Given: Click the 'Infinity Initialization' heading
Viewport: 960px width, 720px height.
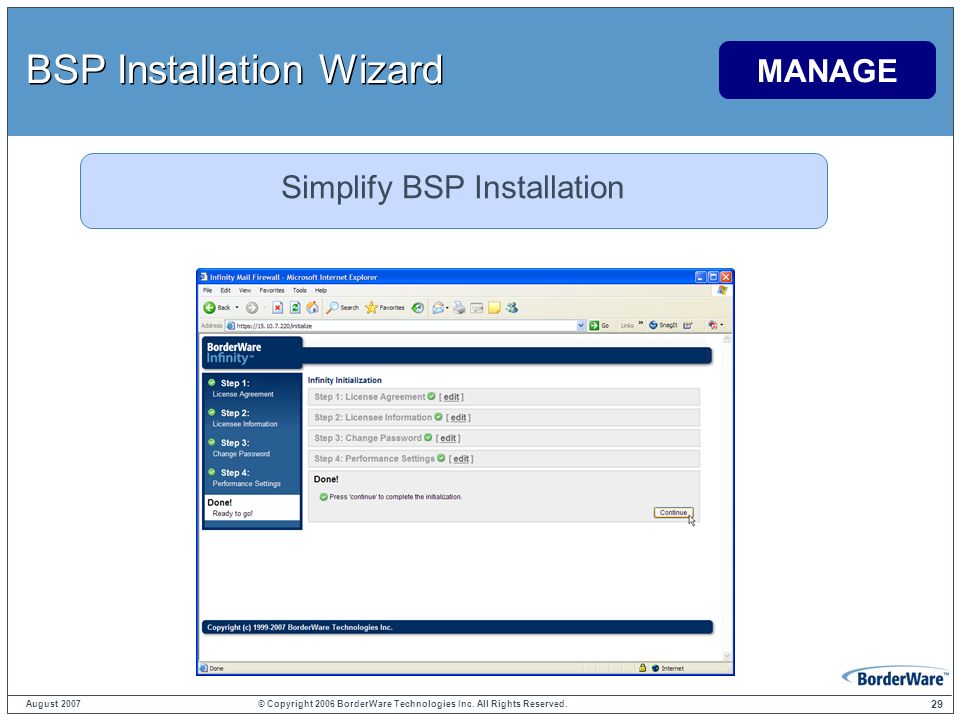Looking at the screenshot, I should [x=344, y=380].
